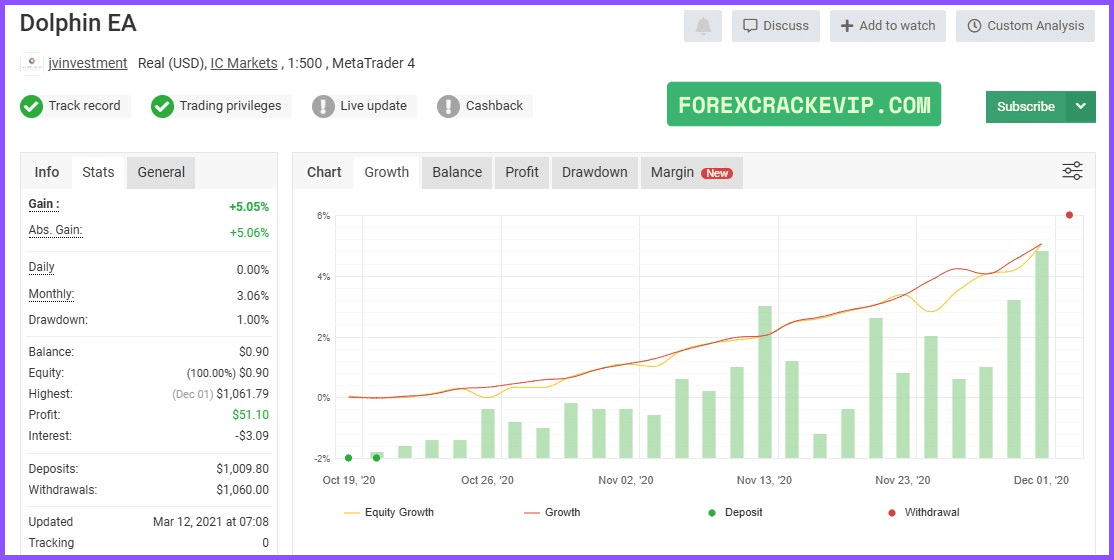Open the IC Markets broker link
This screenshot has width=1114, height=560.
[244, 63]
